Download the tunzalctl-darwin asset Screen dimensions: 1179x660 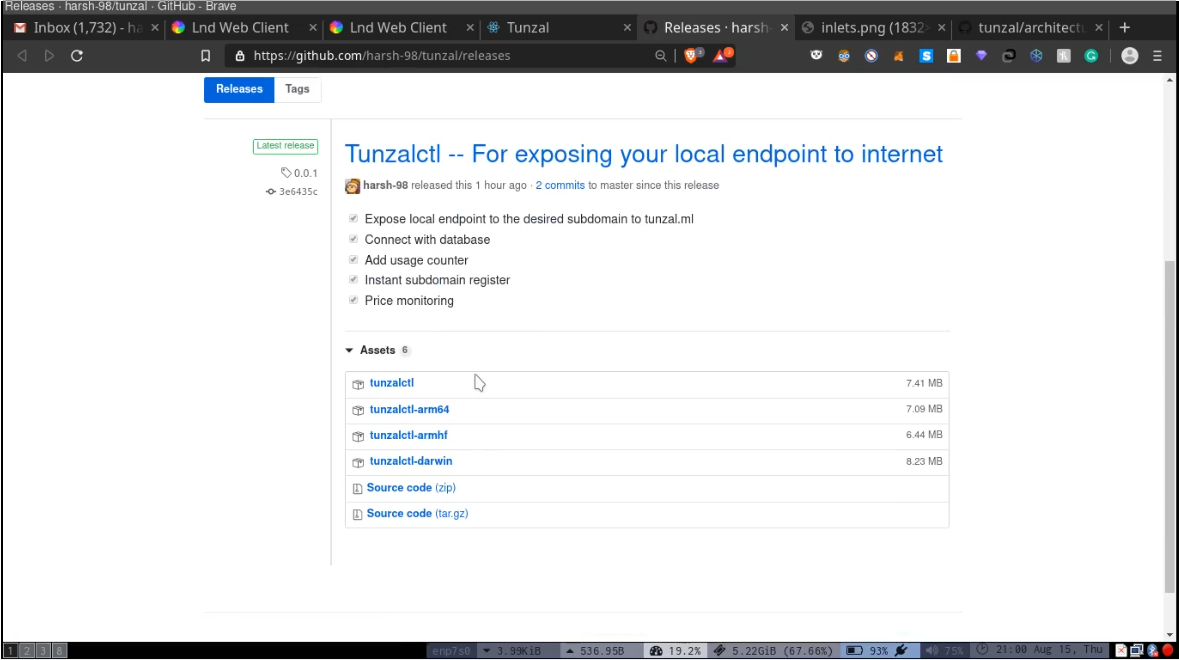point(411,462)
